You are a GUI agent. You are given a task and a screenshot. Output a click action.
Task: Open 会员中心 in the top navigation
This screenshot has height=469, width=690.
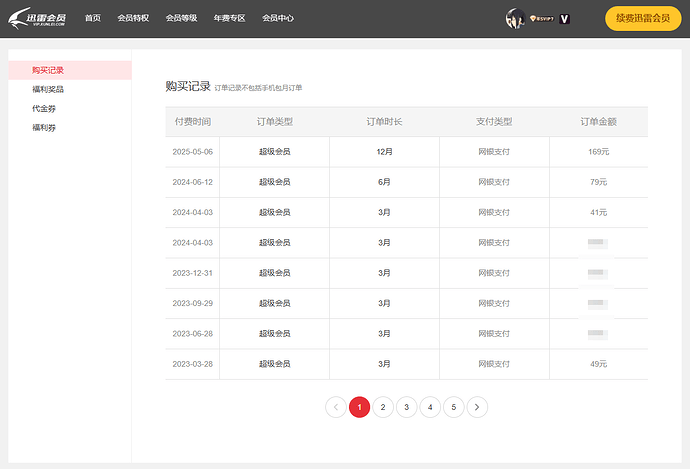click(278, 18)
